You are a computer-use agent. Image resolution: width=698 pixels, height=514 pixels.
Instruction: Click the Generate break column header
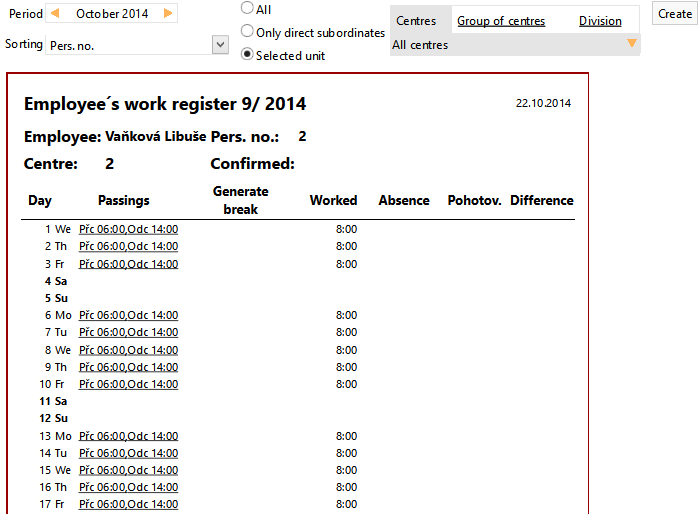[x=240, y=200]
